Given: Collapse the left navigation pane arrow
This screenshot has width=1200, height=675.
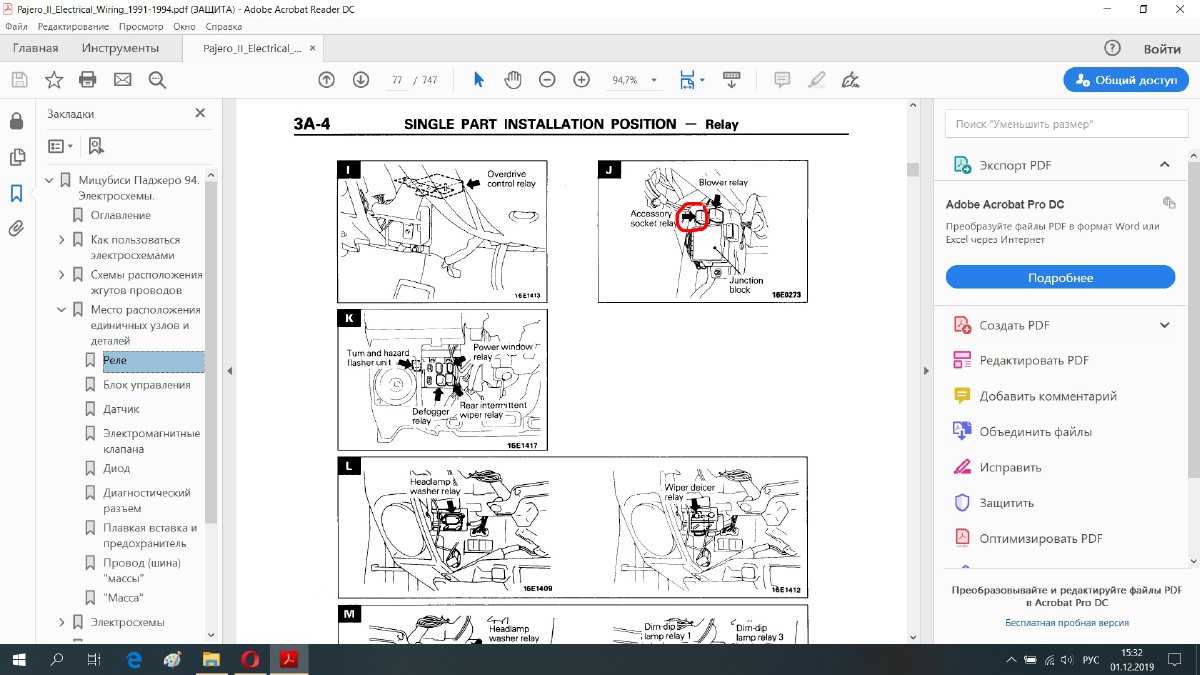Looking at the screenshot, I should [229, 371].
